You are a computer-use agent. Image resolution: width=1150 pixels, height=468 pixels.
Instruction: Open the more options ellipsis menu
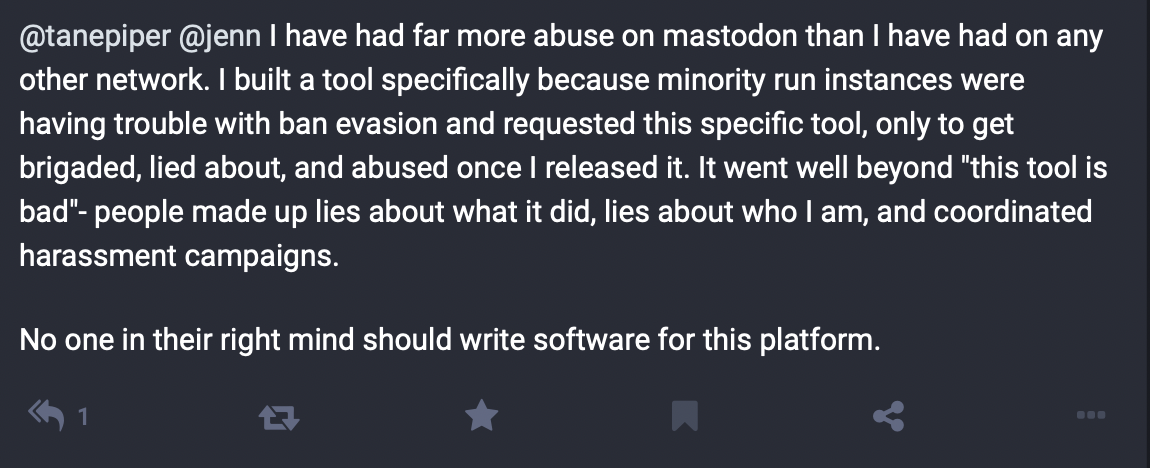(x=1091, y=415)
